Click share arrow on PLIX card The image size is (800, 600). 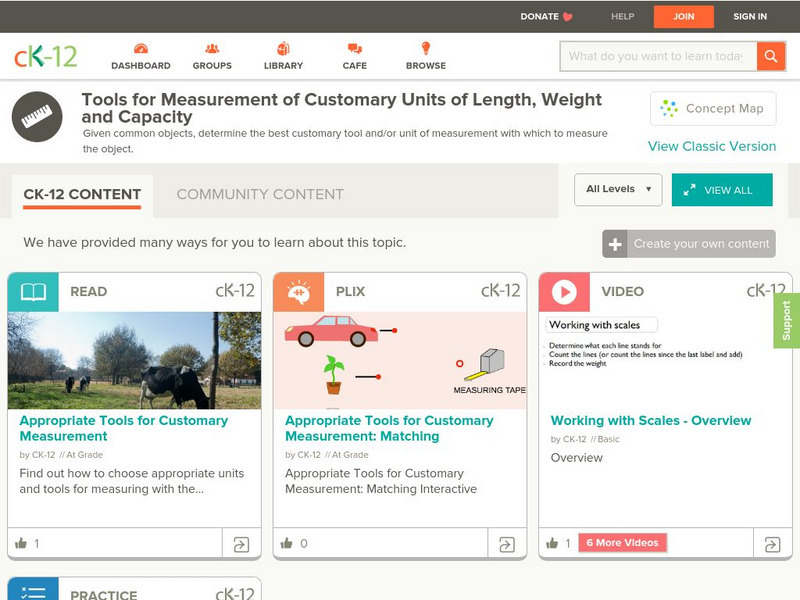tap(507, 544)
